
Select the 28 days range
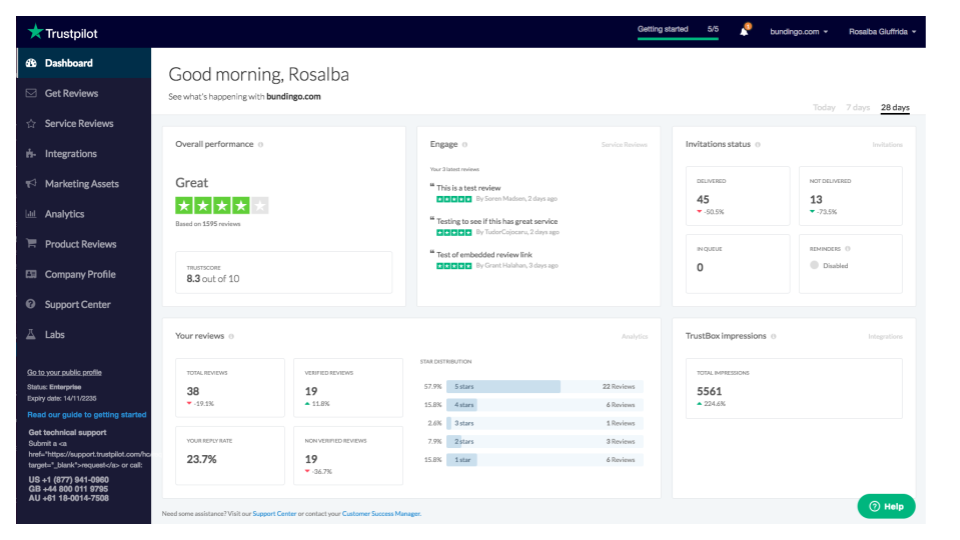pyautogui.click(x=895, y=107)
